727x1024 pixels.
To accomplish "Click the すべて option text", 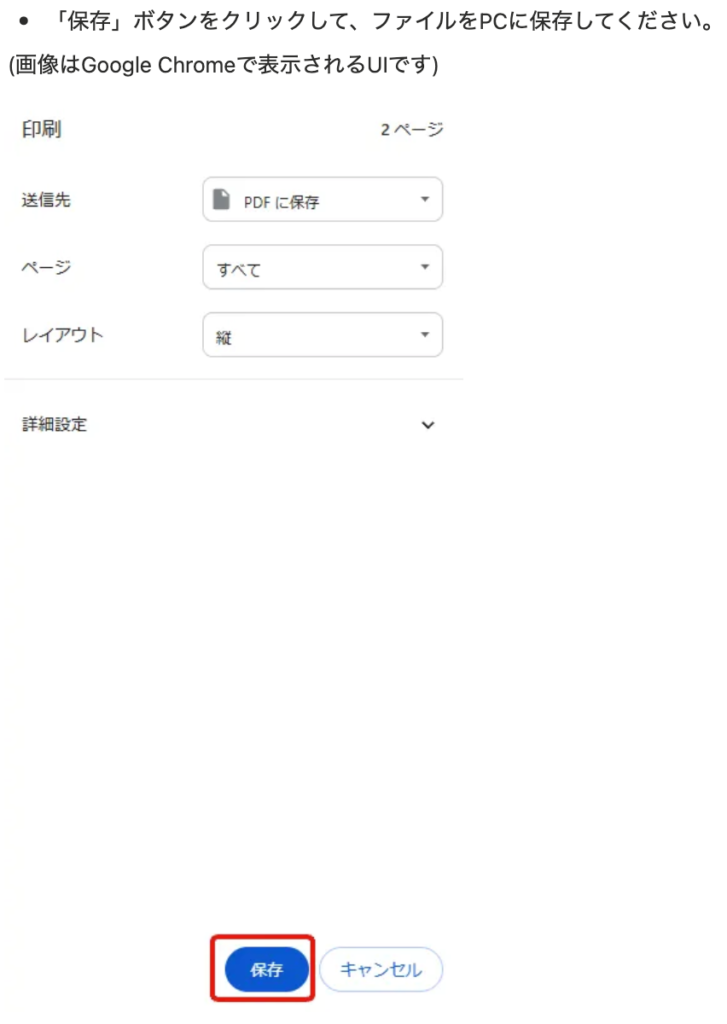I will click(x=239, y=270).
